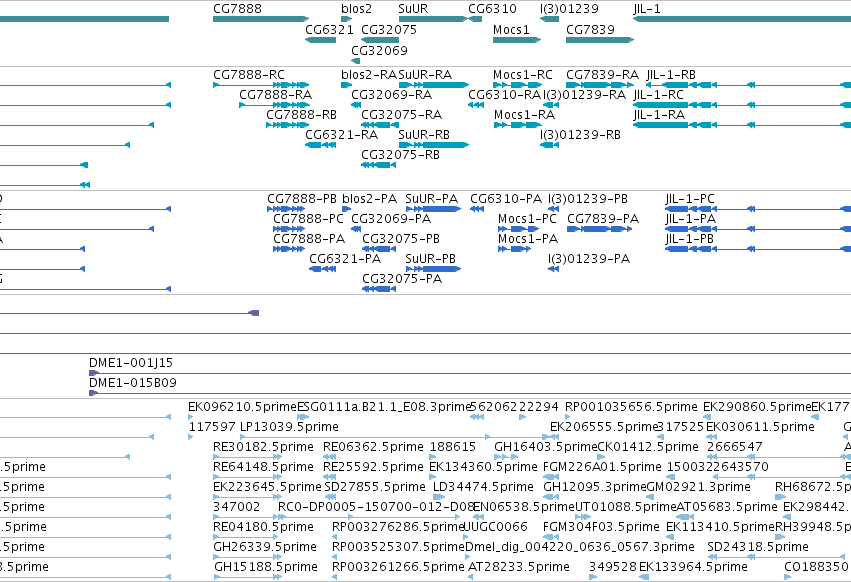
Task: Select the DME1-001J15 clone feature
Action: (470, 373)
